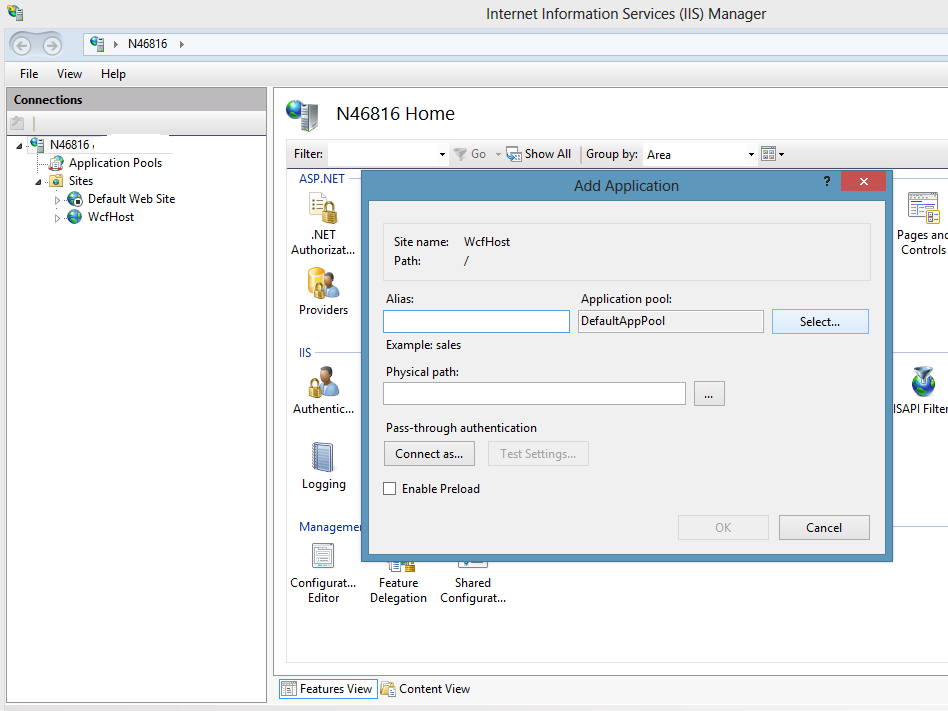This screenshot has height=711, width=948.
Task: Select Application Pools in Connections tree
Action: (115, 163)
